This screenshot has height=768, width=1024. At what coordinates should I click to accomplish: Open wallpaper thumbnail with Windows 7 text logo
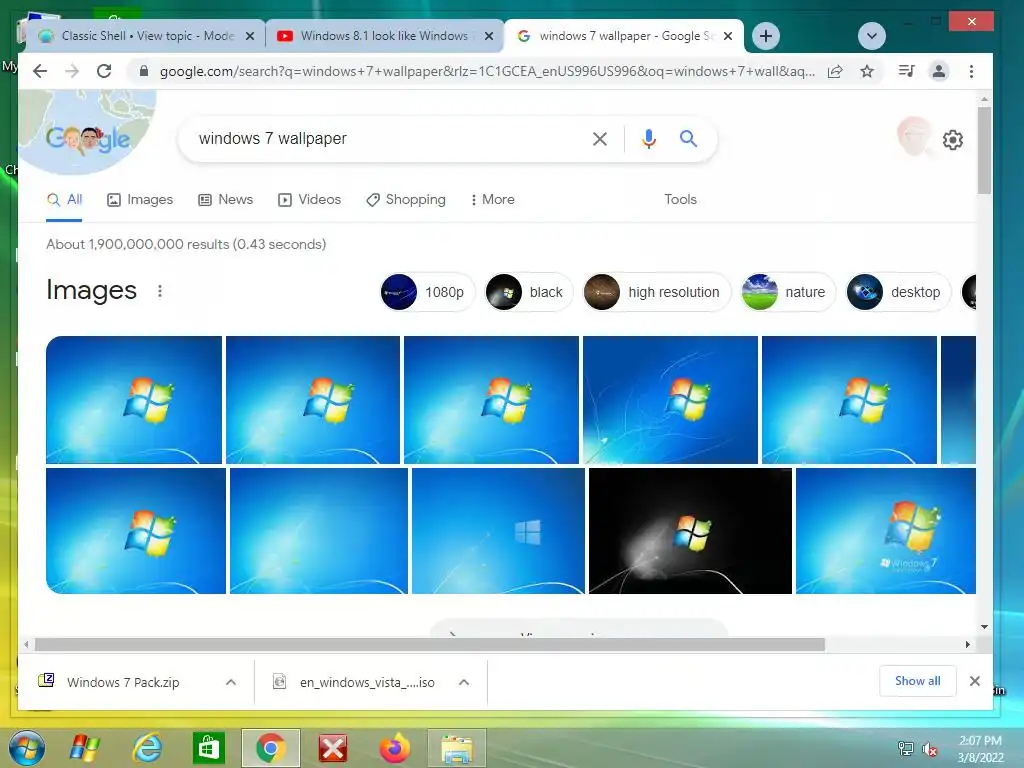pyautogui.click(x=886, y=531)
